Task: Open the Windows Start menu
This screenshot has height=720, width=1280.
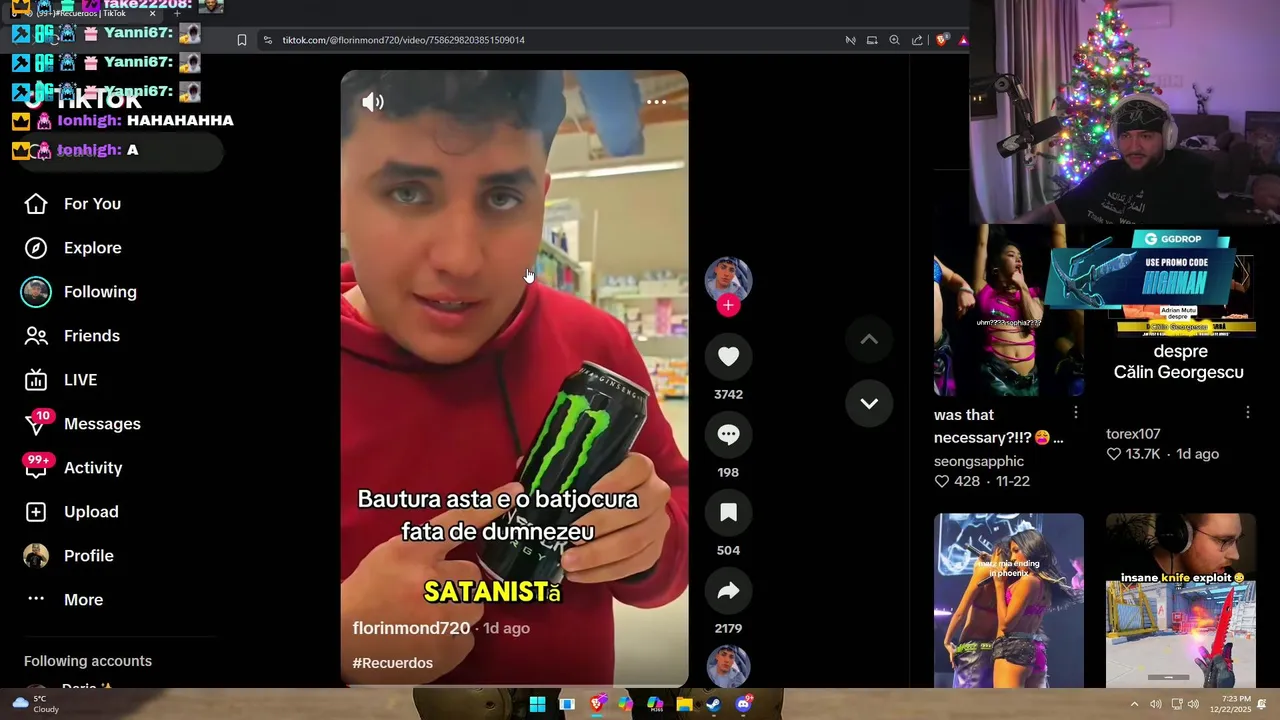Action: point(537,704)
